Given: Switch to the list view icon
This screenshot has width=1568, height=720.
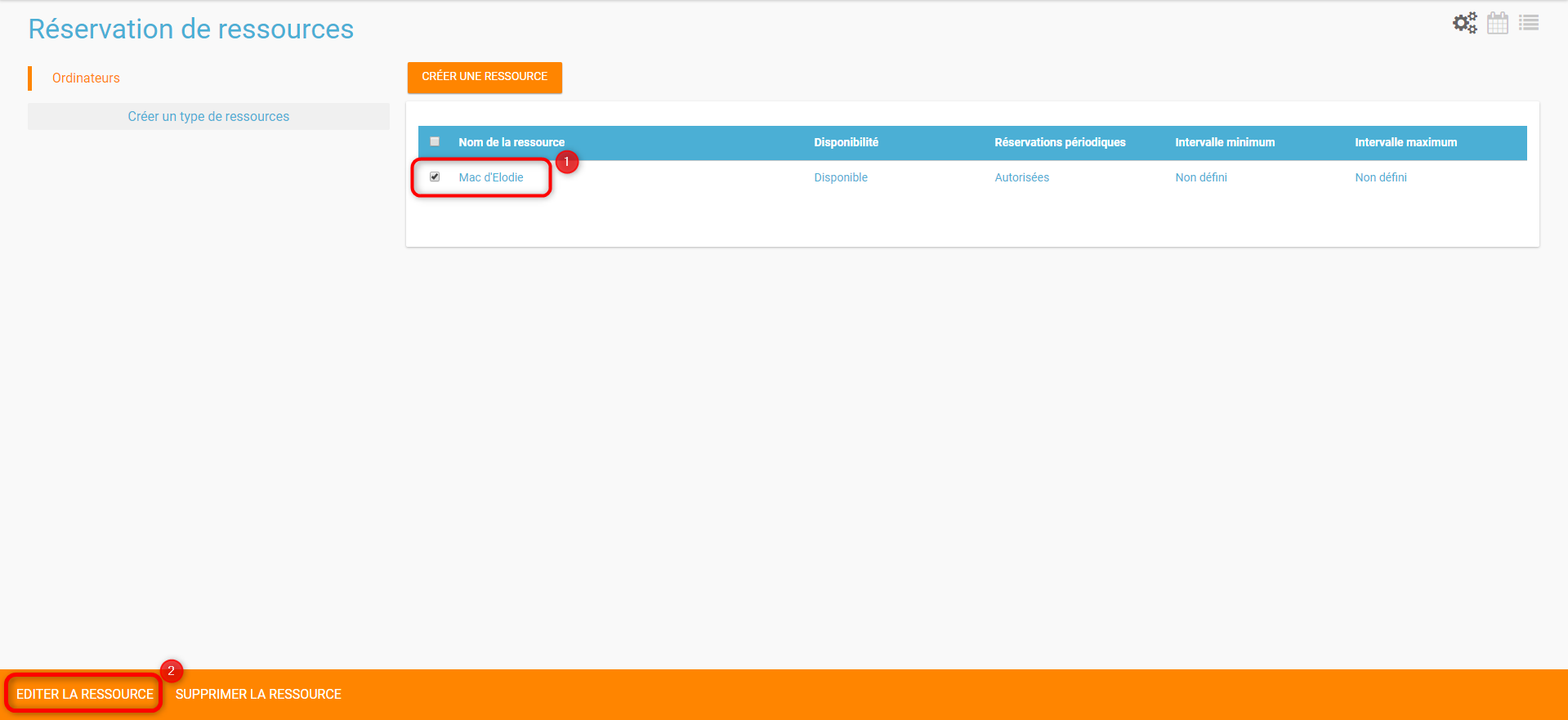Looking at the screenshot, I should pos(1528,23).
